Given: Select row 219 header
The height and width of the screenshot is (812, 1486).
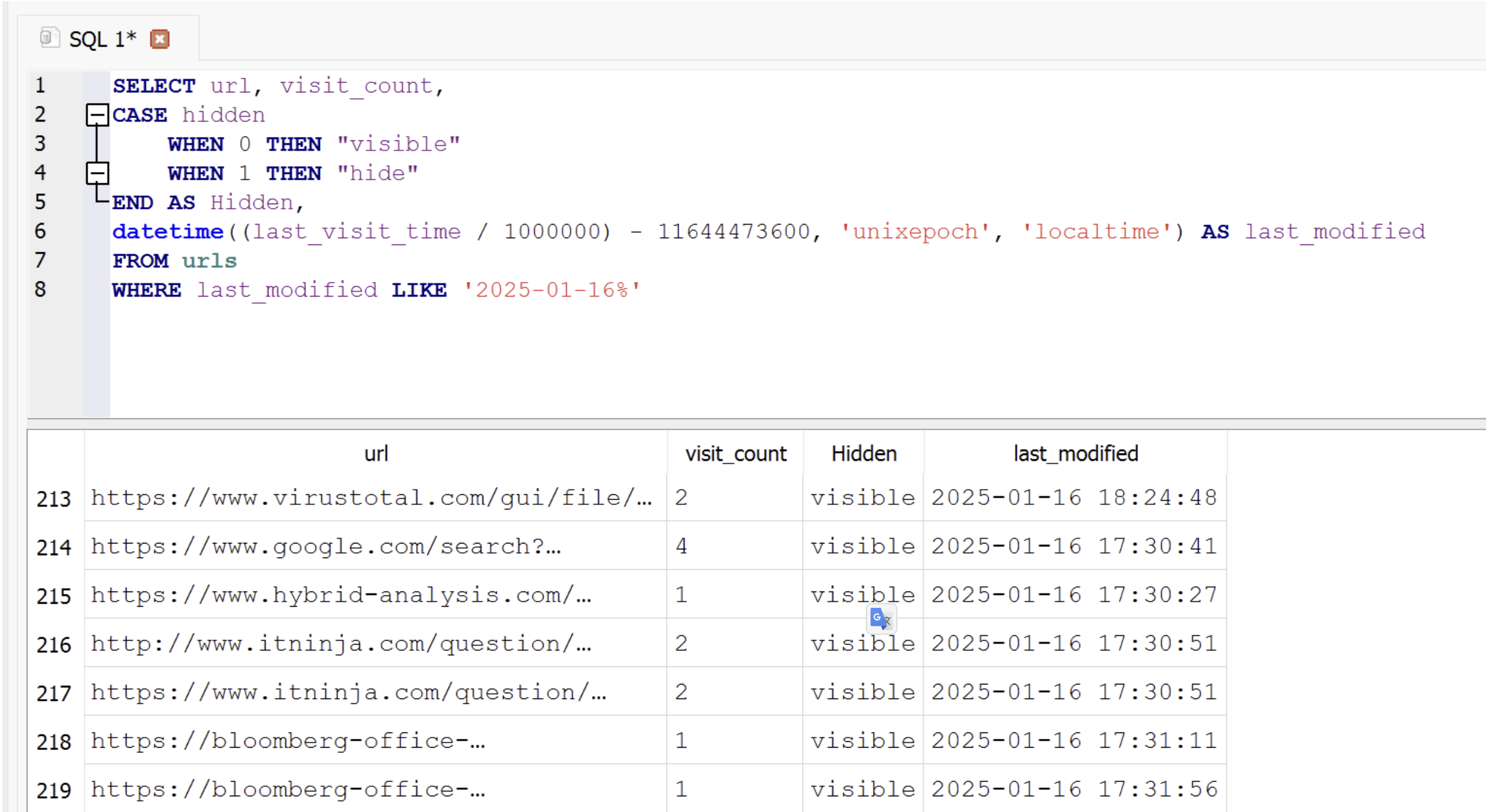Looking at the screenshot, I should point(54,790).
